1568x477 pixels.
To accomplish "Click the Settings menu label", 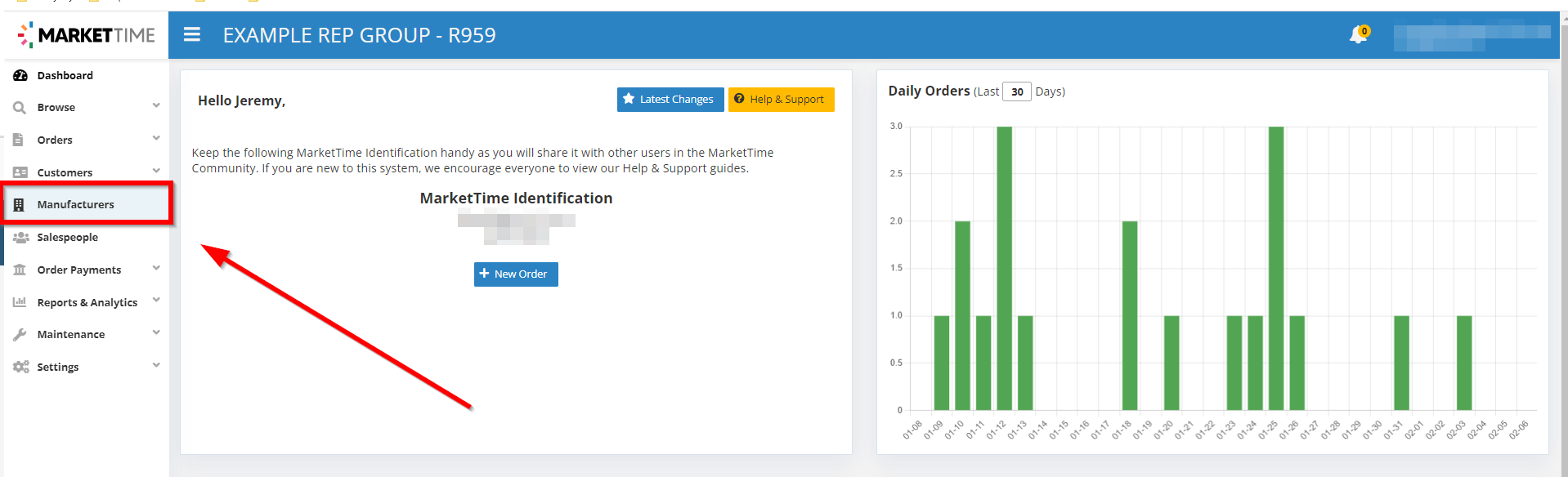I will [x=58, y=367].
